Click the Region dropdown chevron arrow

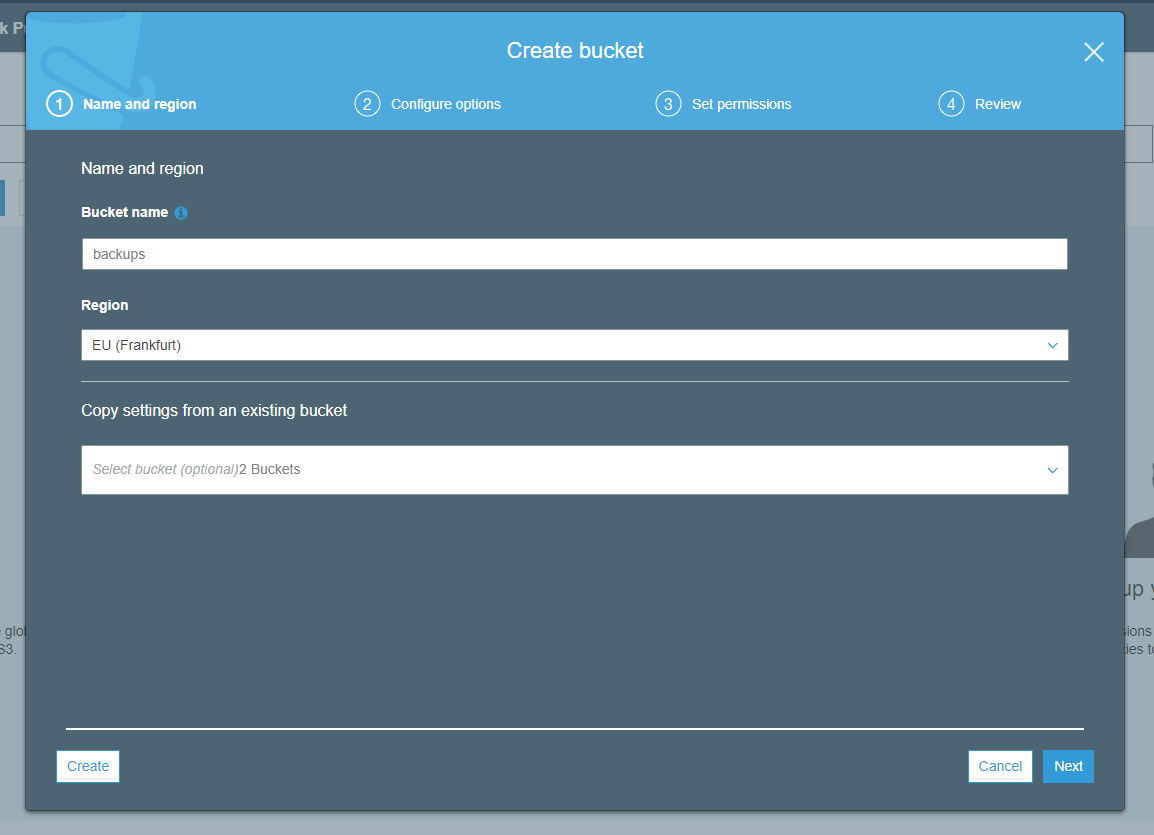tap(1052, 345)
